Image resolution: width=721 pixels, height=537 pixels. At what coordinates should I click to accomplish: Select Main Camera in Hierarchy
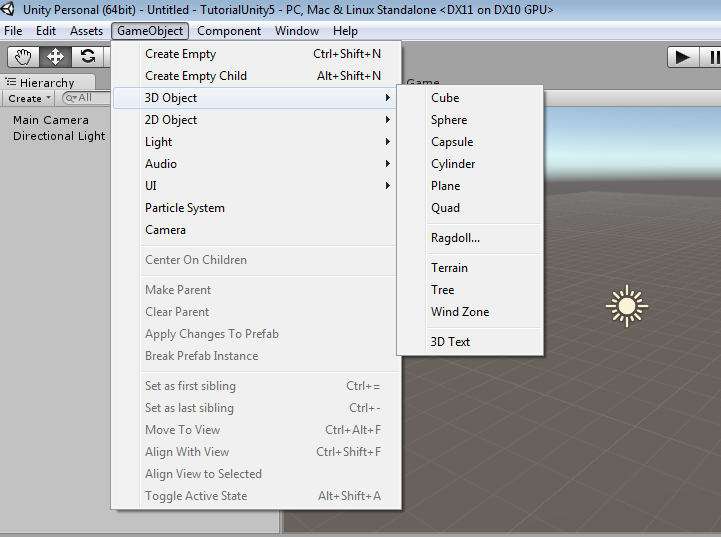(51, 120)
